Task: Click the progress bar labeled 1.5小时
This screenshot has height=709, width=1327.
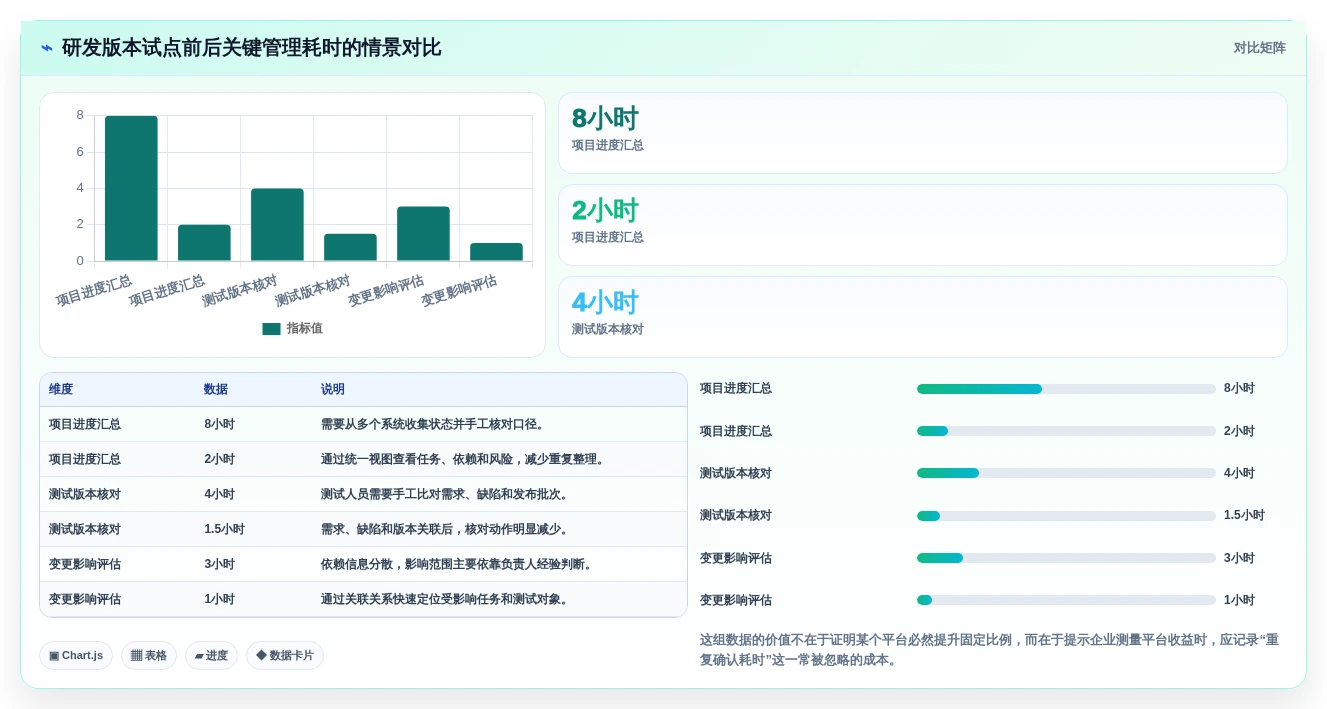Action: [x=1066, y=516]
